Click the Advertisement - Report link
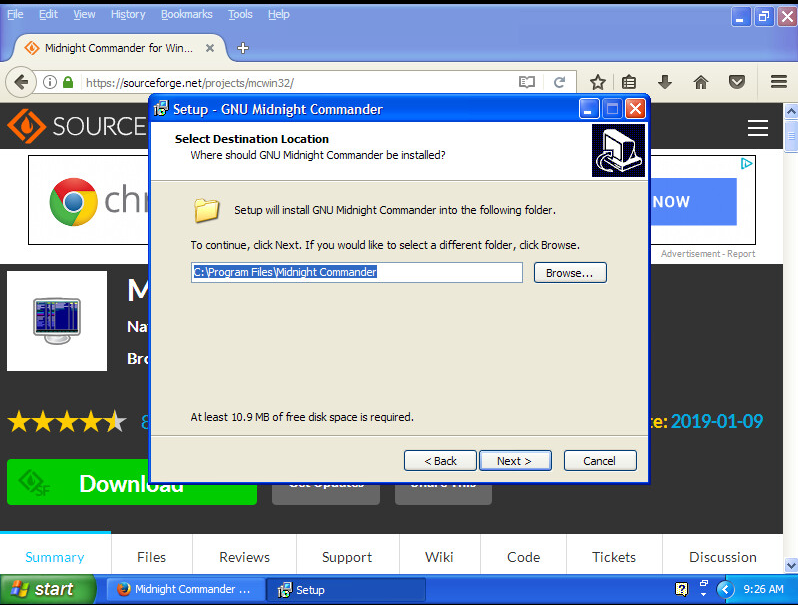Screen dimensions: 798x605 tap(708, 253)
